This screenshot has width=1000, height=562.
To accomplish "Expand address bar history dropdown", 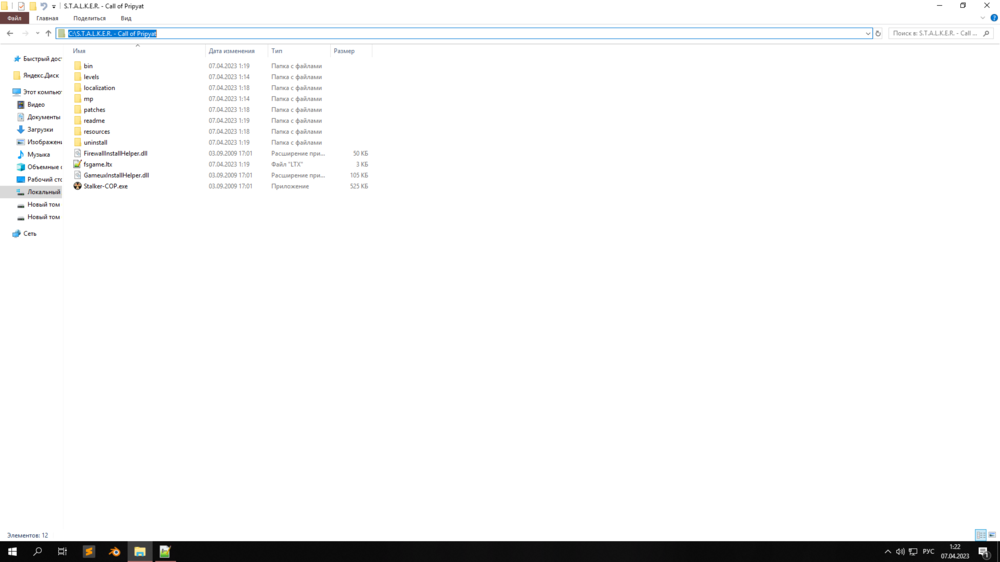I will click(867, 33).
